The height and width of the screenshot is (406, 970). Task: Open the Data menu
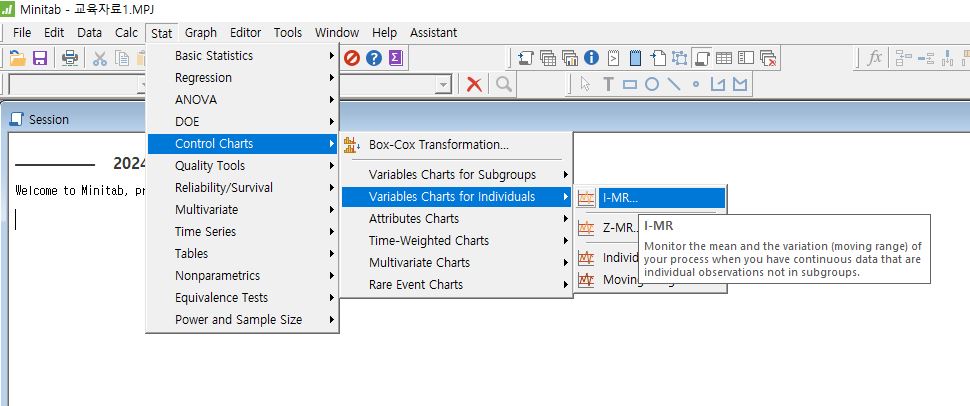point(89,32)
